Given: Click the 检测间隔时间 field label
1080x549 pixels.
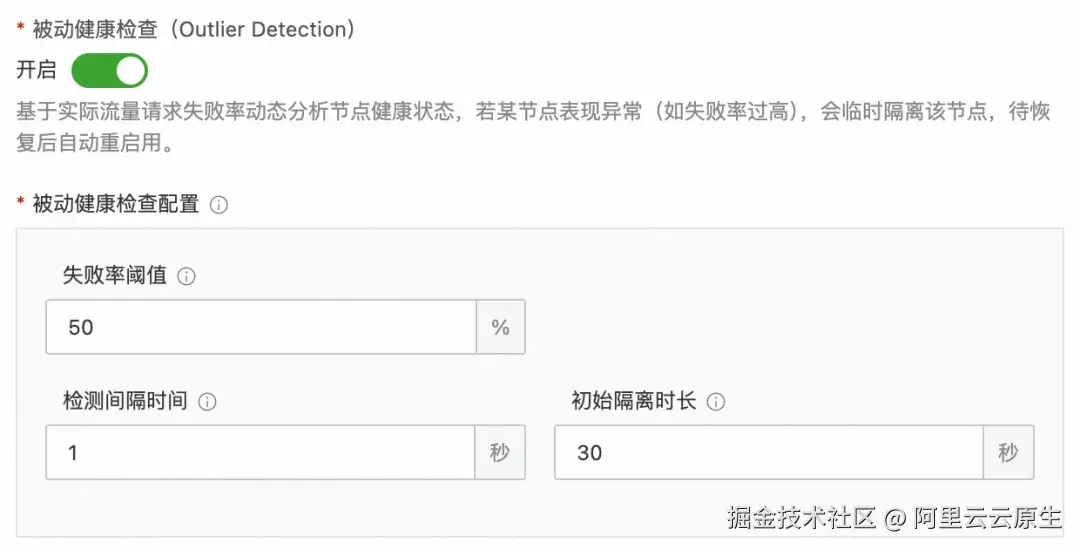Looking at the screenshot, I should pos(125,401).
